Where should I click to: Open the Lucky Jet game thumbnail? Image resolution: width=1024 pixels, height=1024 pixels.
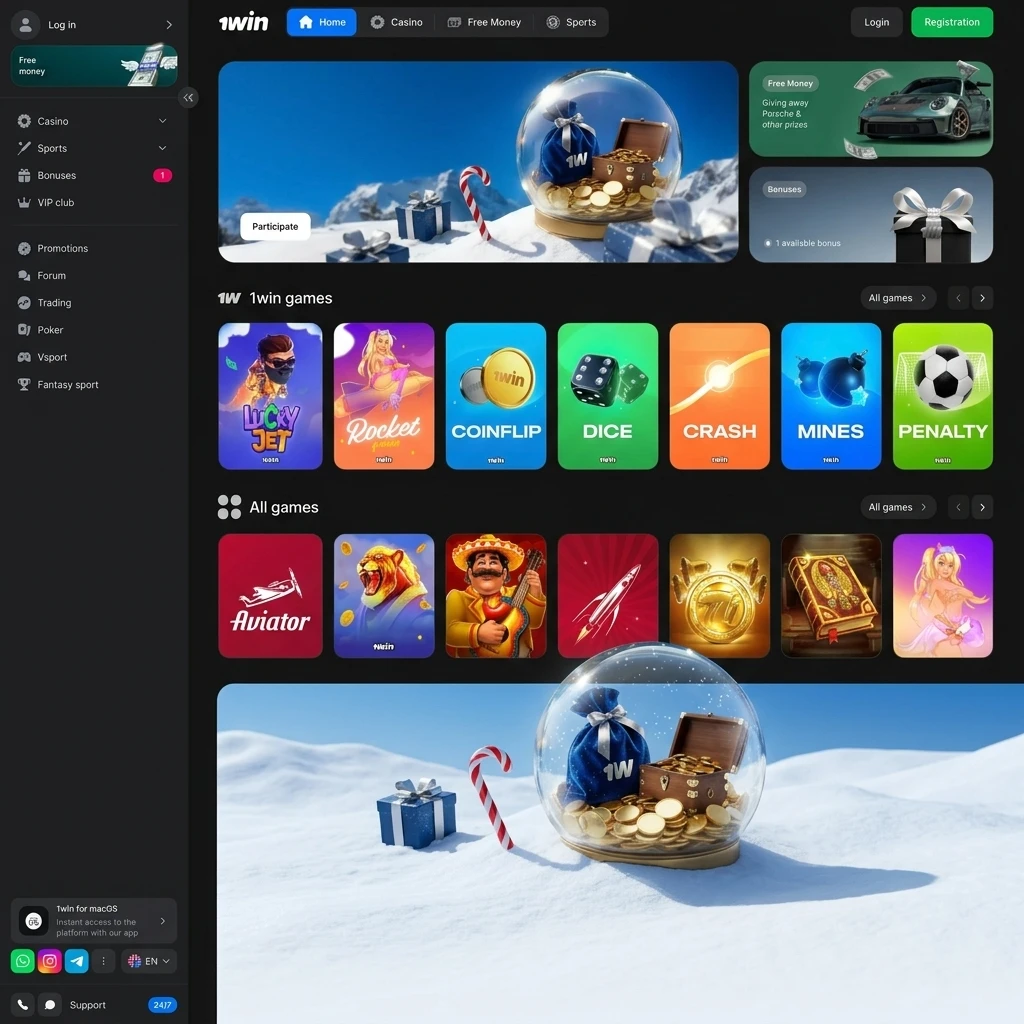270,396
